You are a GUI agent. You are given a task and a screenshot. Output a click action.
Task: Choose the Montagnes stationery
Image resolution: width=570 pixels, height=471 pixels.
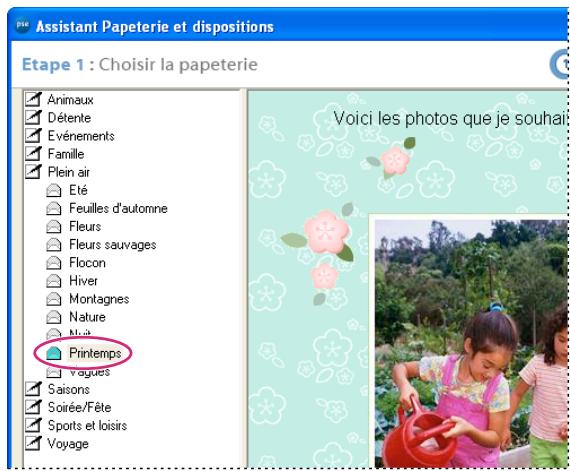tap(99, 299)
